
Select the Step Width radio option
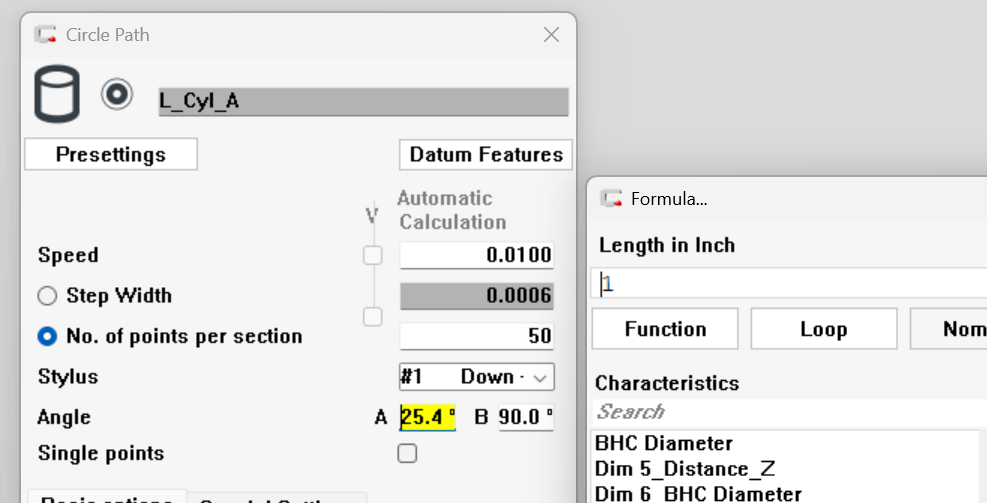pos(46,296)
